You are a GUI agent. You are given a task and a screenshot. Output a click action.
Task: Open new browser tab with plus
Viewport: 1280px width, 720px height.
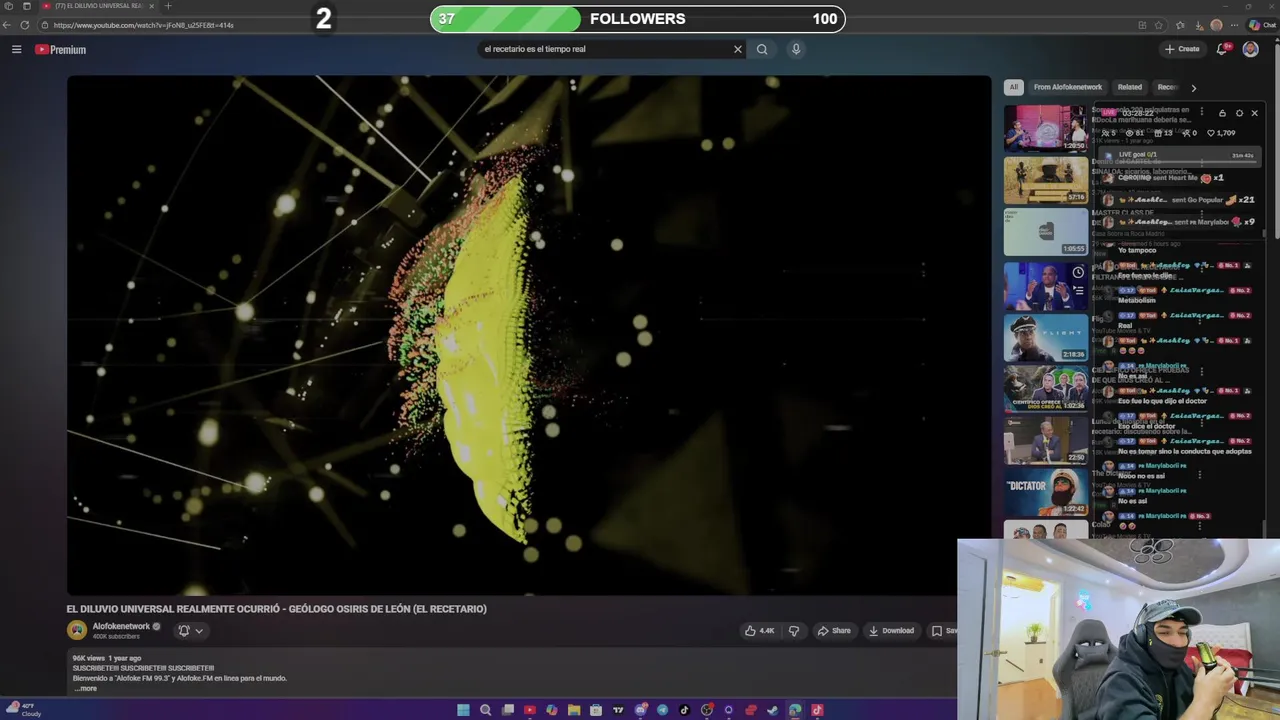click(x=167, y=6)
